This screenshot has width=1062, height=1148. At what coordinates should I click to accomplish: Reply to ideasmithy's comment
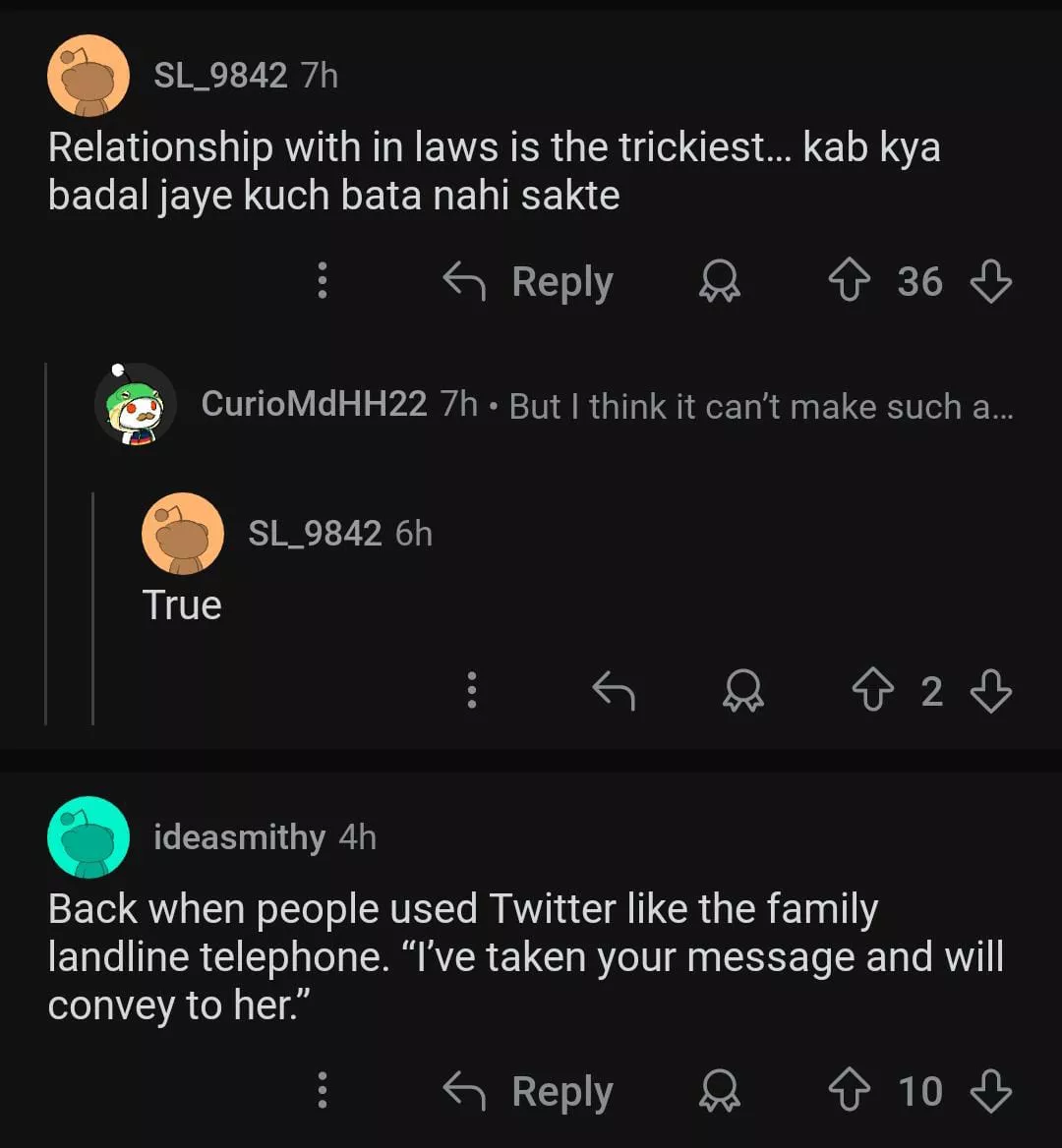tap(529, 1091)
